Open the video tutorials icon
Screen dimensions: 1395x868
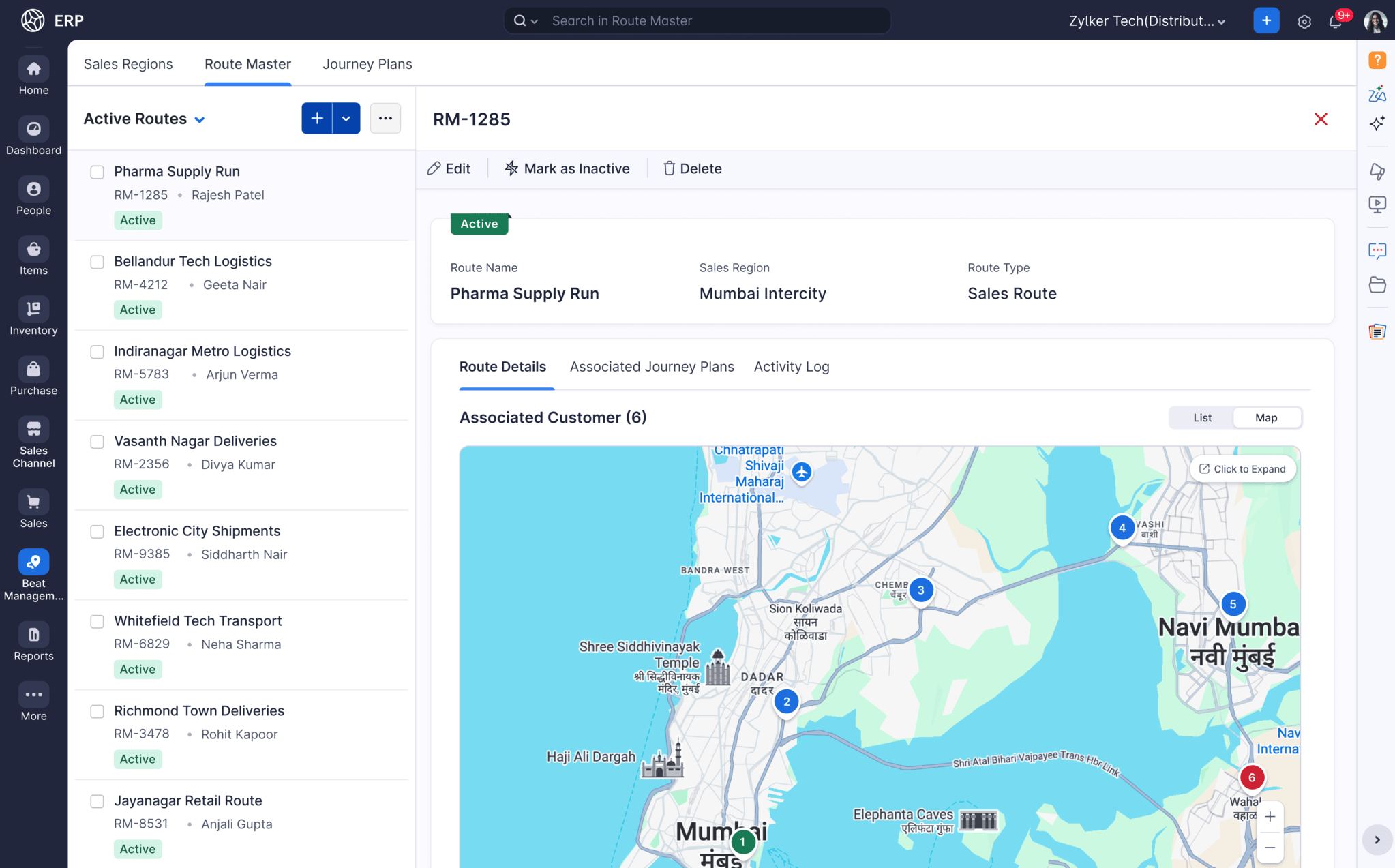[1378, 204]
